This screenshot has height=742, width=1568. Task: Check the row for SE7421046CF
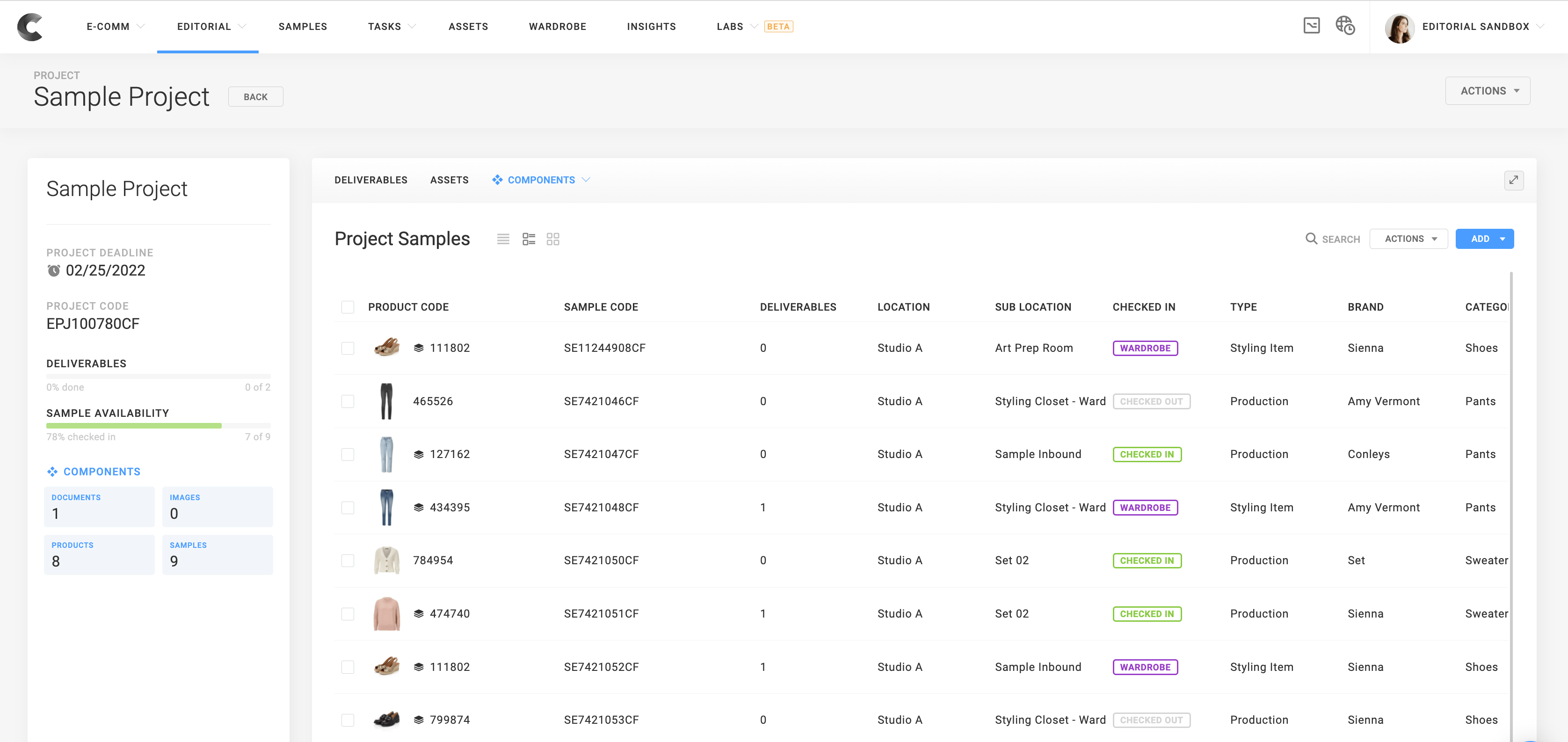pos(348,401)
